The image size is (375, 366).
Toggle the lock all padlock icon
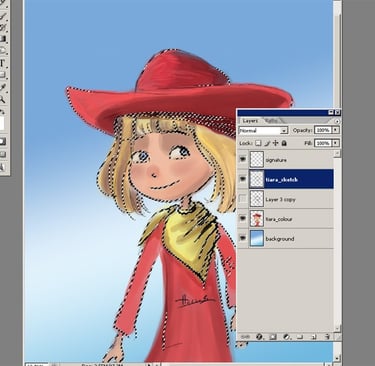click(284, 143)
